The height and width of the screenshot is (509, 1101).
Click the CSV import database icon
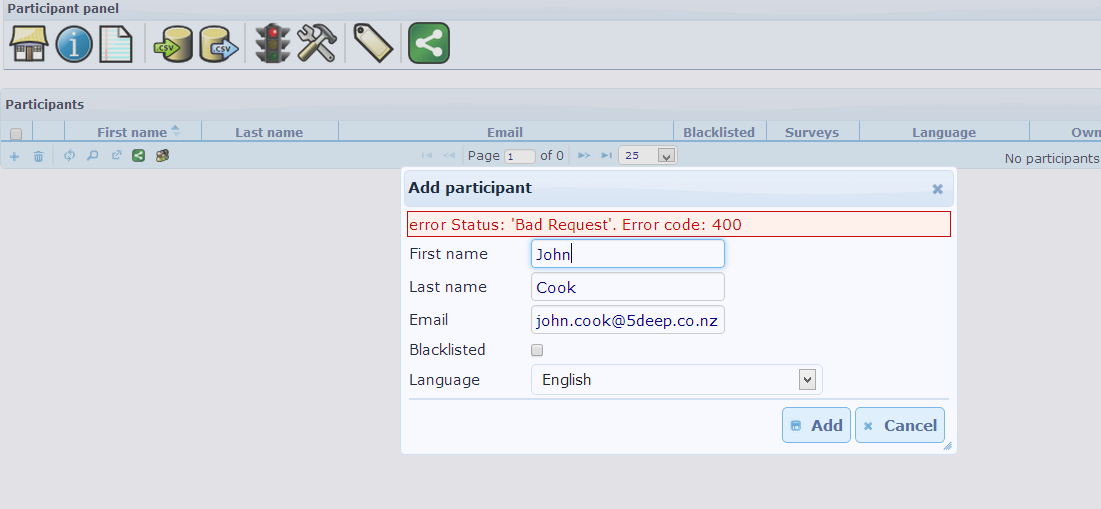(171, 44)
